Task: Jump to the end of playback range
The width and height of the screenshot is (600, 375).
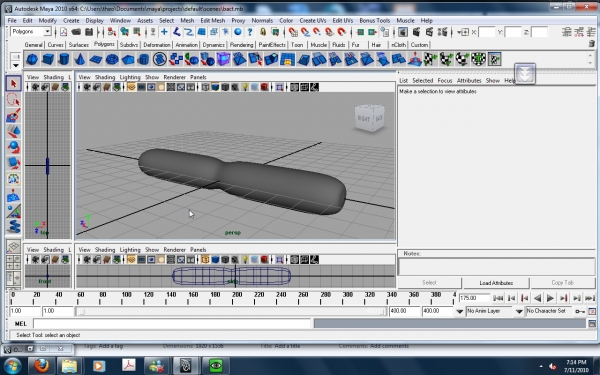Action: pos(590,298)
